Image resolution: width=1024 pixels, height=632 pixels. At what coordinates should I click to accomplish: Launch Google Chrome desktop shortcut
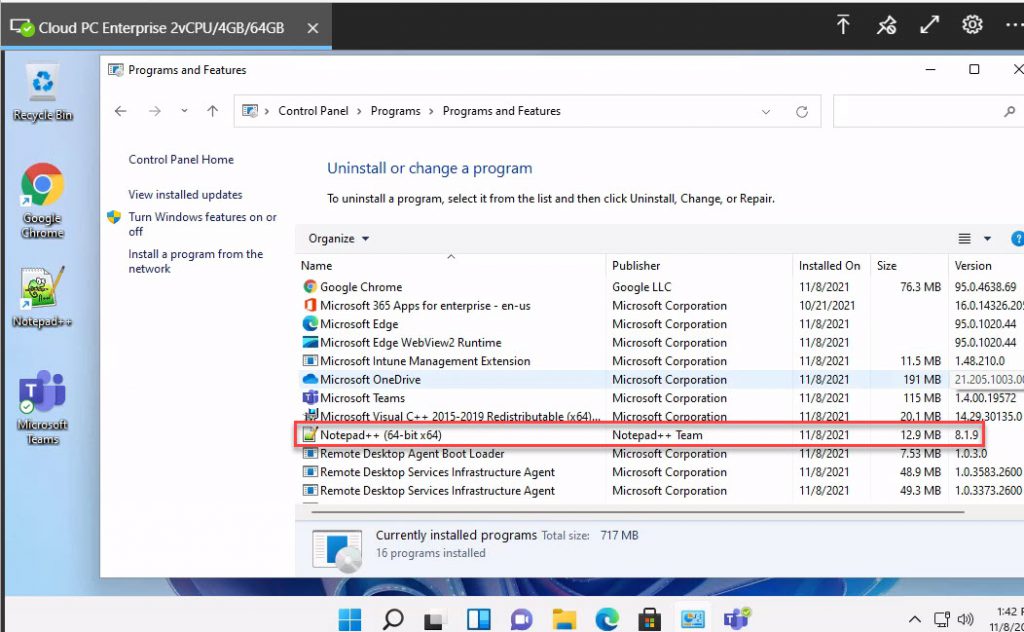(x=42, y=200)
